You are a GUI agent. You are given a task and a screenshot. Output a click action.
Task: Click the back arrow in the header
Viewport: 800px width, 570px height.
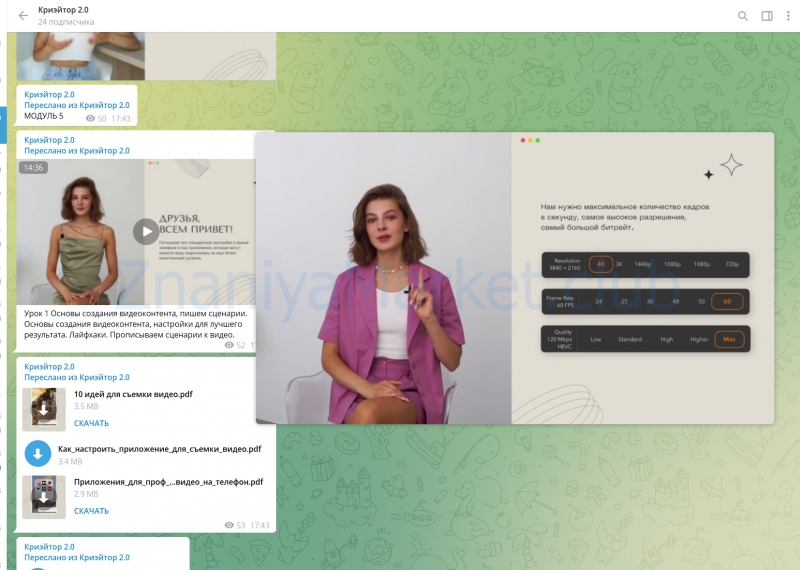tap(23, 15)
